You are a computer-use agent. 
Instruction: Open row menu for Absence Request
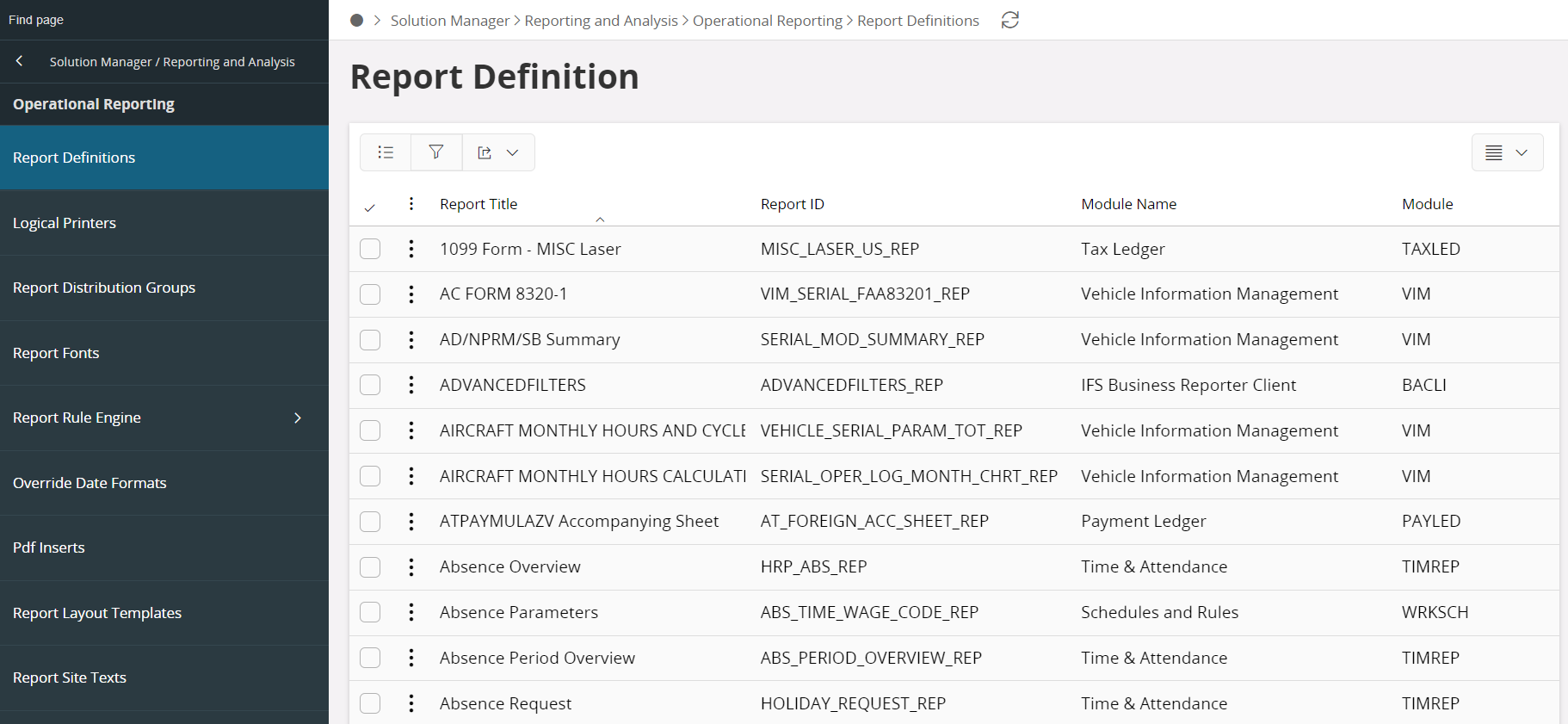[411, 703]
